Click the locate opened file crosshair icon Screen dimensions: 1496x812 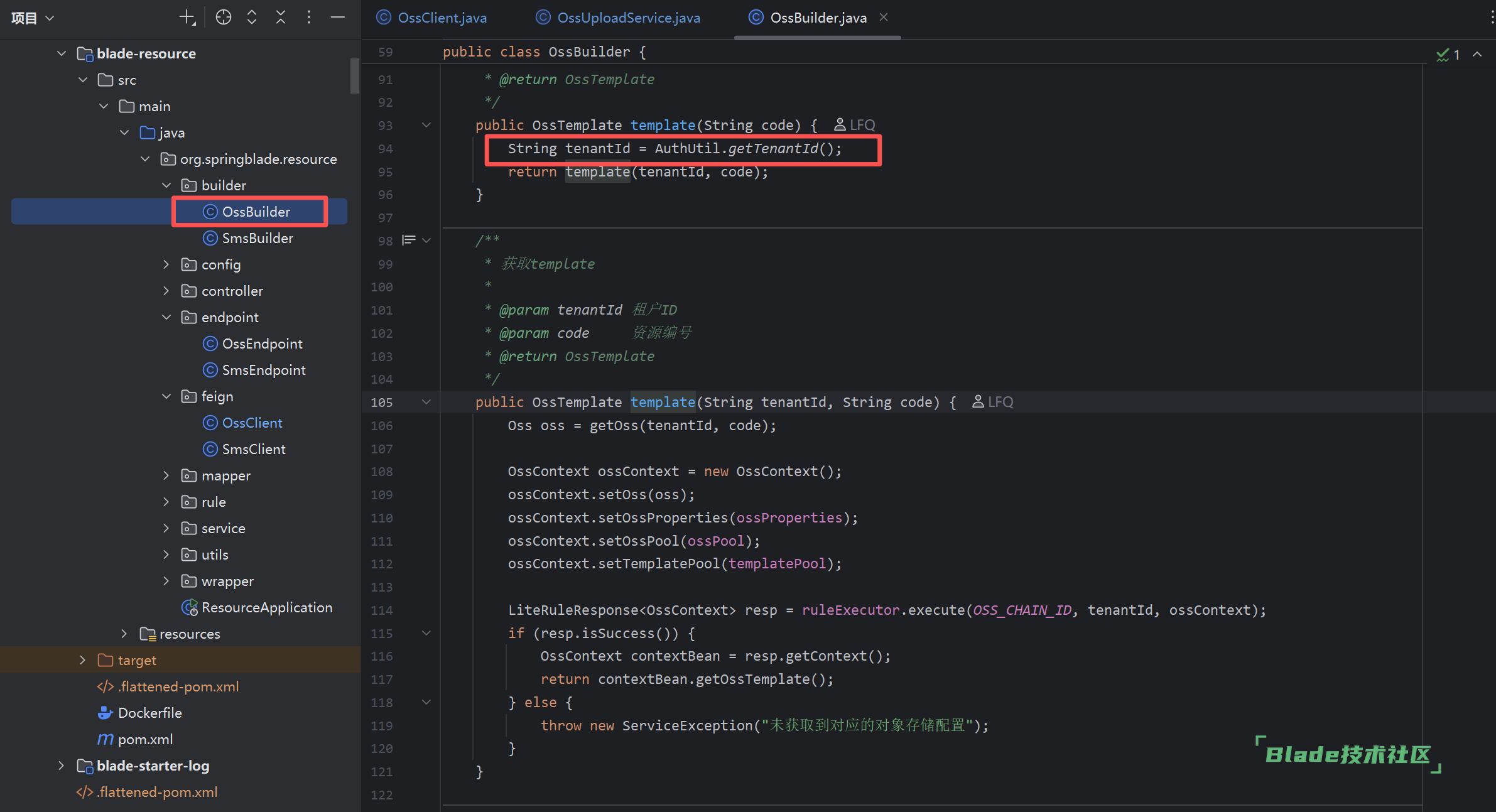223,18
